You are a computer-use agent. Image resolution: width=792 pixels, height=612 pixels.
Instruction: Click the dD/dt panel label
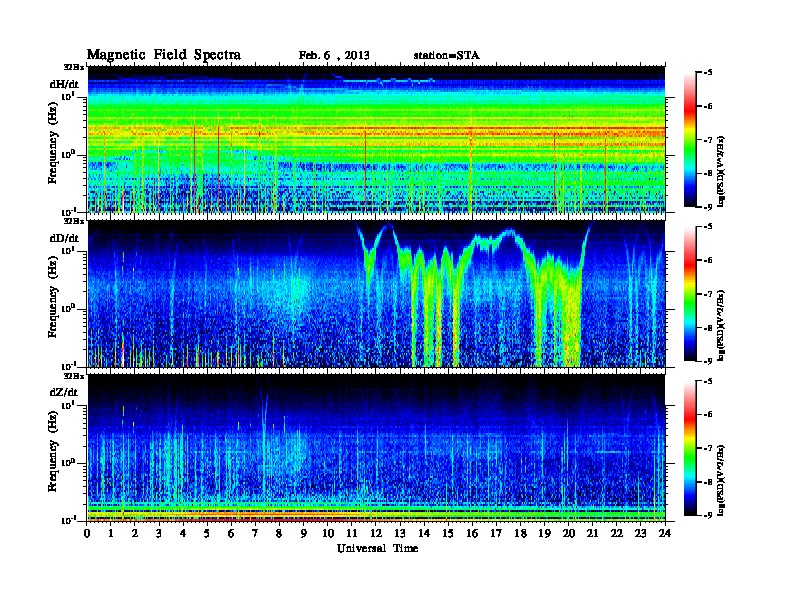click(x=64, y=238)
